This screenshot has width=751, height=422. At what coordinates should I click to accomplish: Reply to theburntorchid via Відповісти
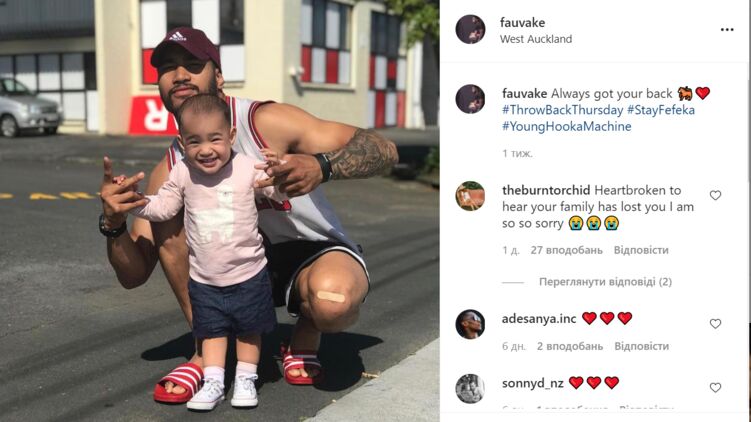(x=641, y=250)
